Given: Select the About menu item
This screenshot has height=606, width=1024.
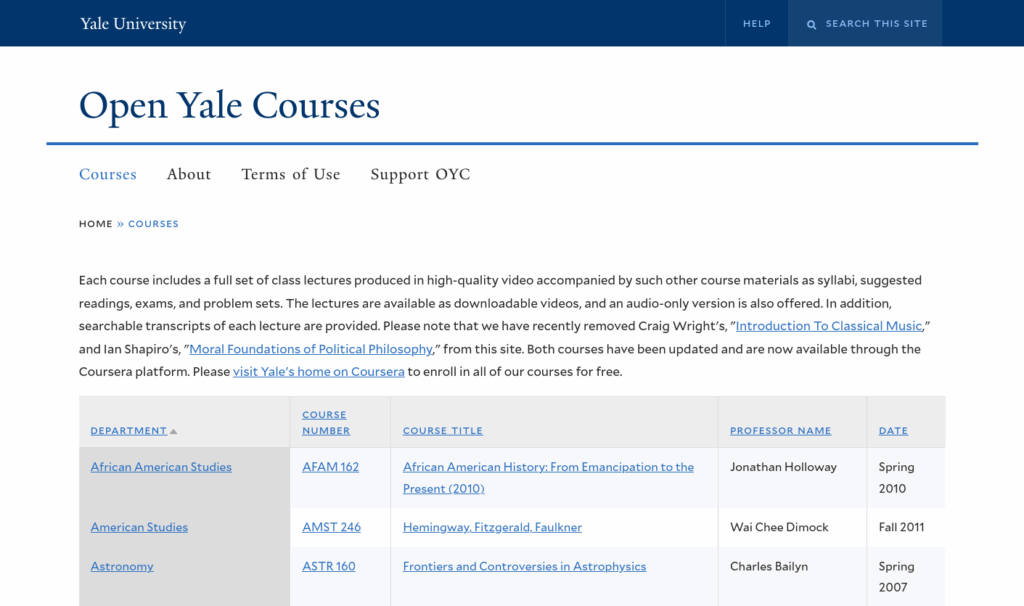Looking at the screenshot, I should pyautogui.click(x=188, y=174).
